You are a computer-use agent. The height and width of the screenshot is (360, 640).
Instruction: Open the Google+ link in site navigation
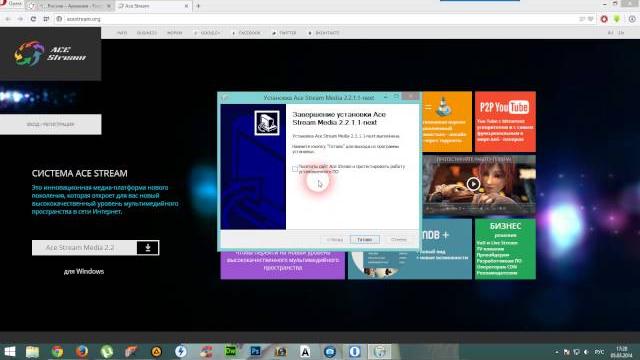[207, 33]
